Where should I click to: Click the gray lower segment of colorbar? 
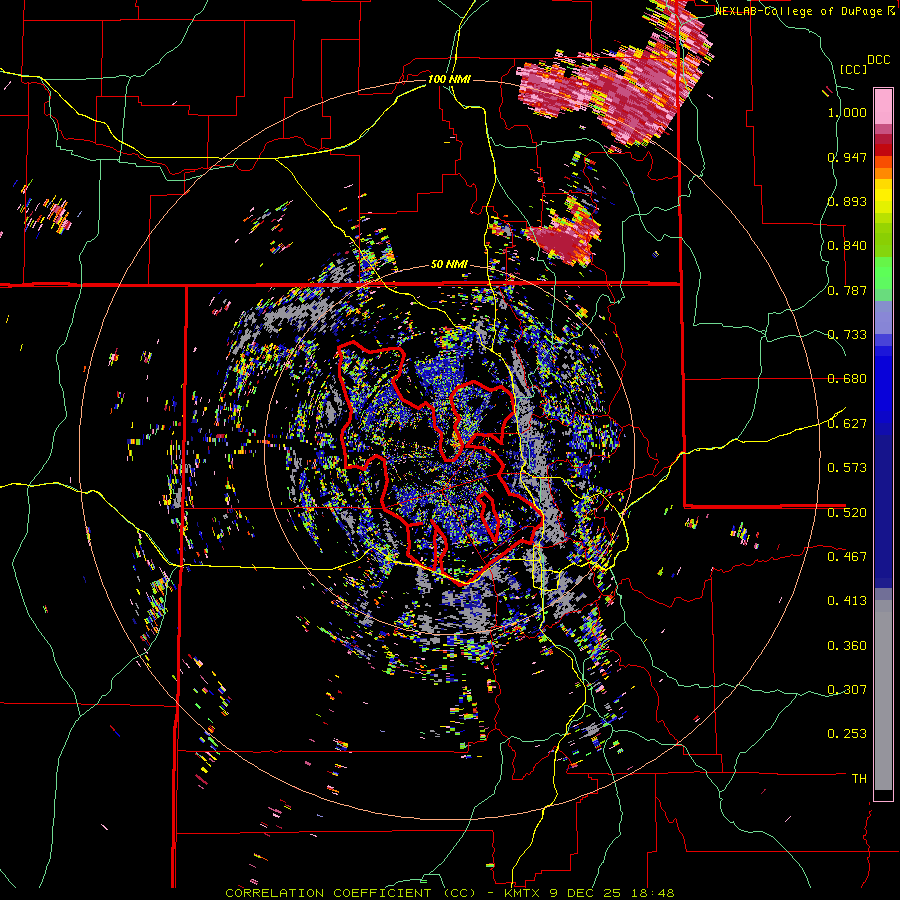click(x=883, y=695)
